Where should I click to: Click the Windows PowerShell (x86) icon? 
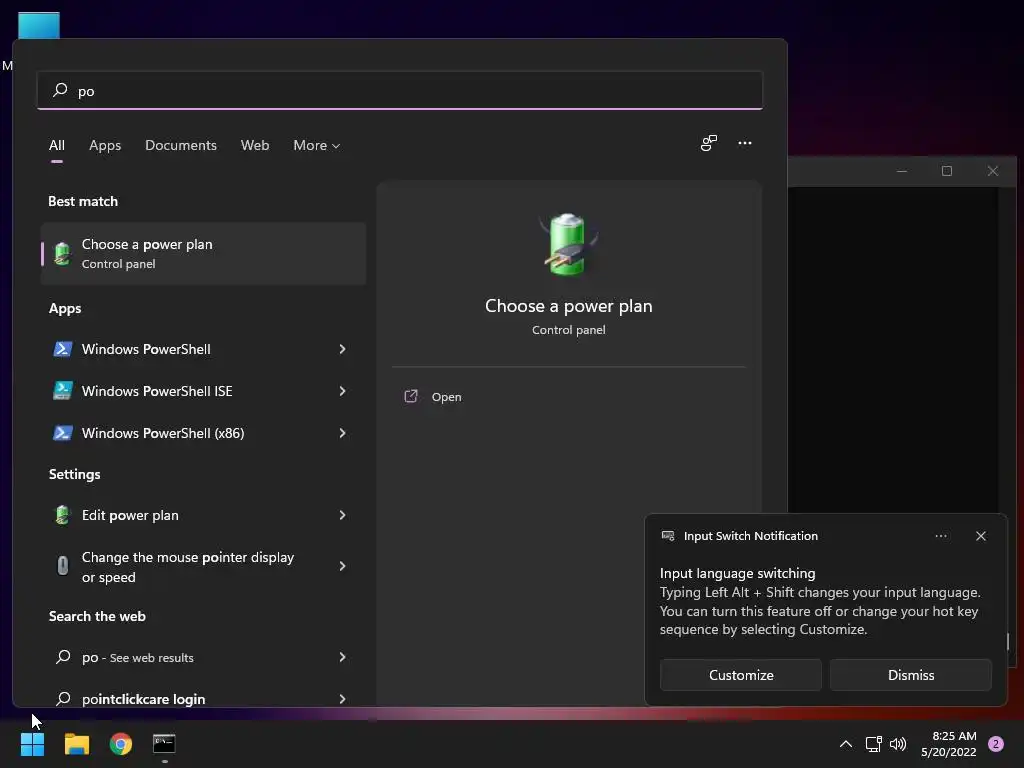click(x=62, y=433)
